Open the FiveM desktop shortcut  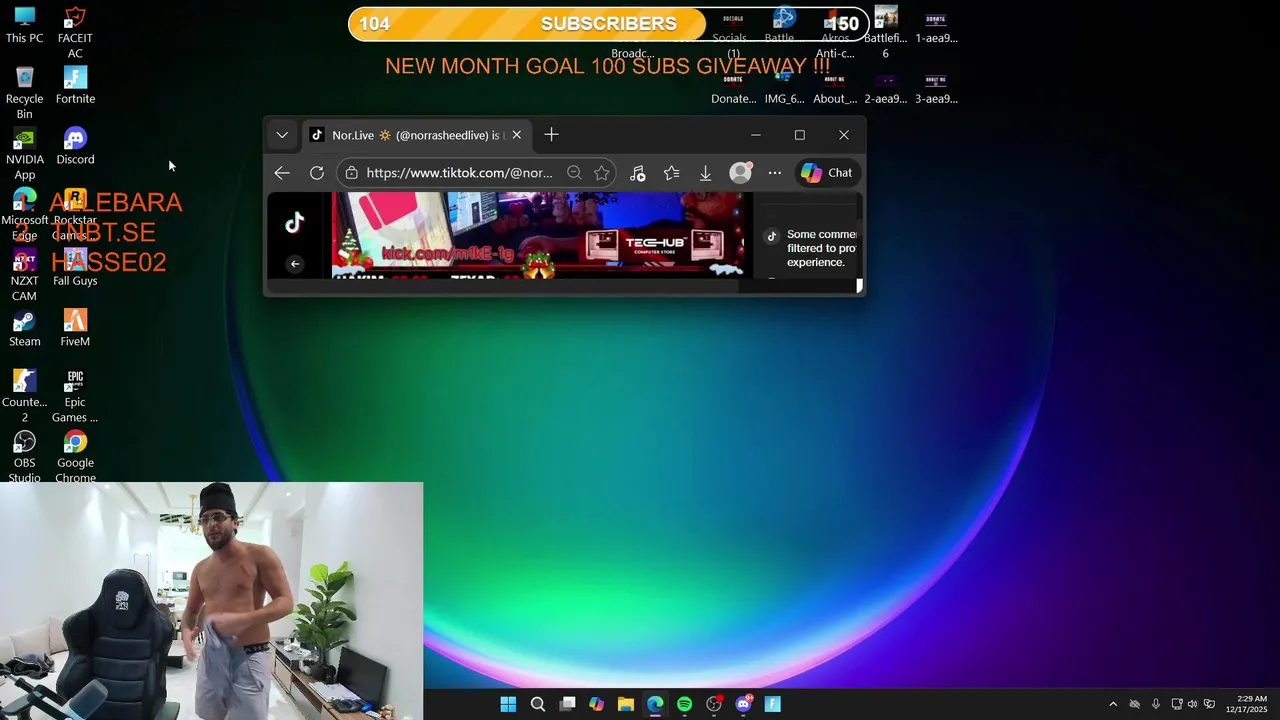coord(75,329)
